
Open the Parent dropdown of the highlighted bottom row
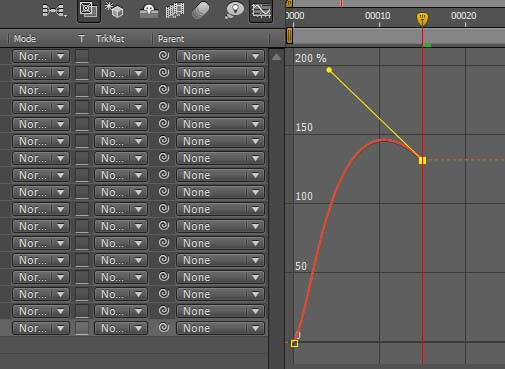(x=221, y=328)
